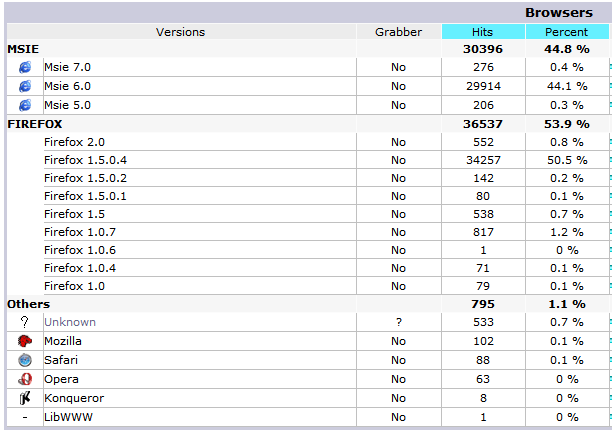Click the Browsers table title
Viewport: 612px width, 432px height.
[x=559, y=12]
